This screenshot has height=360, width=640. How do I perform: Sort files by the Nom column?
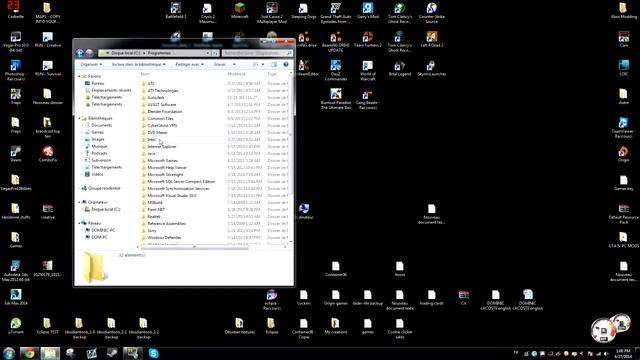(x=145, y=74)
